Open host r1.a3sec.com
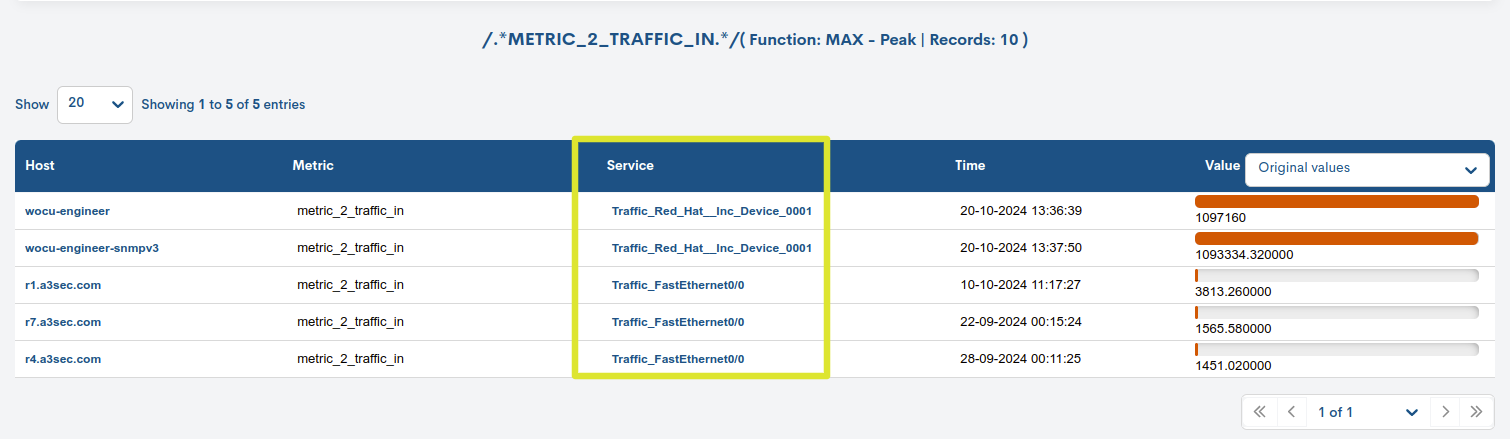Viewport: 1510px width, 439px height. 63,285
